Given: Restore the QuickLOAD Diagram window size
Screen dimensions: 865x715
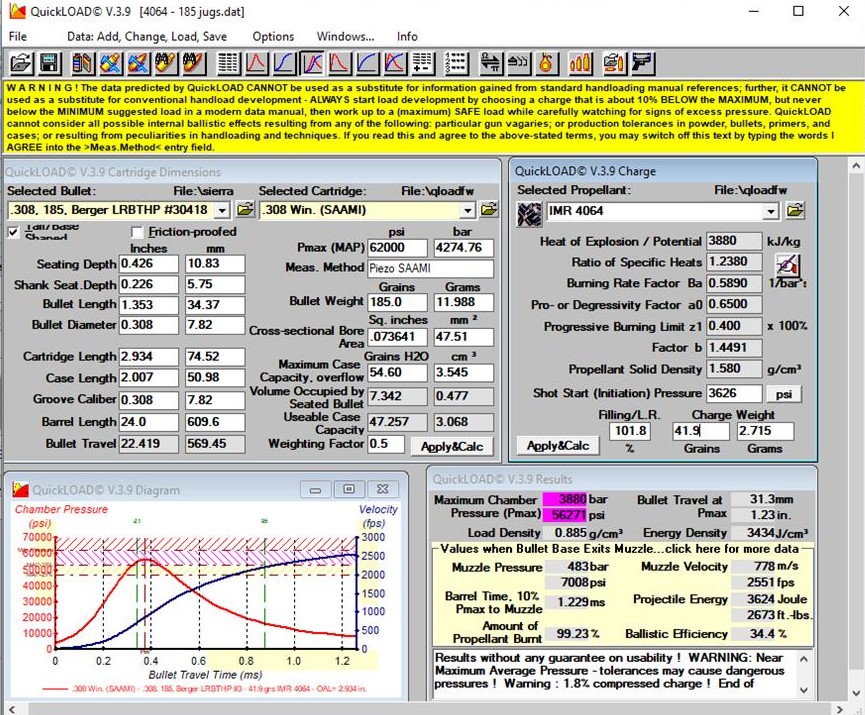Looking at the screenshot, I should coord(349,489).
